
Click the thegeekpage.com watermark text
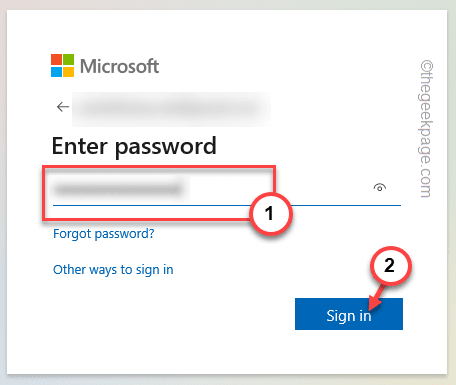[x=426, y=129]
